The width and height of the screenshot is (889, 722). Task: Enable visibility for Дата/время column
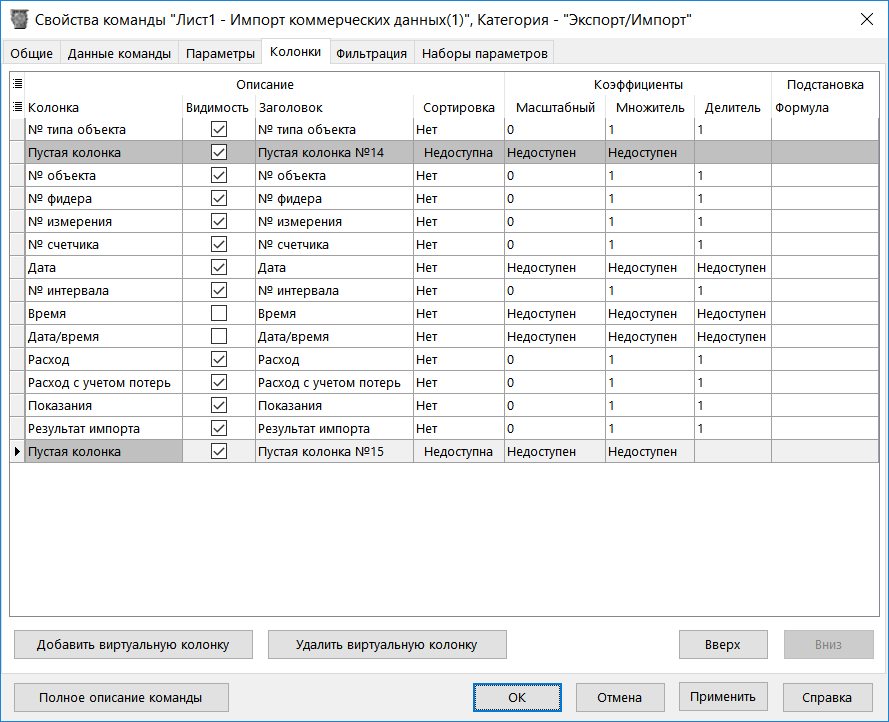pyautogui.click(x=219, y=336)
